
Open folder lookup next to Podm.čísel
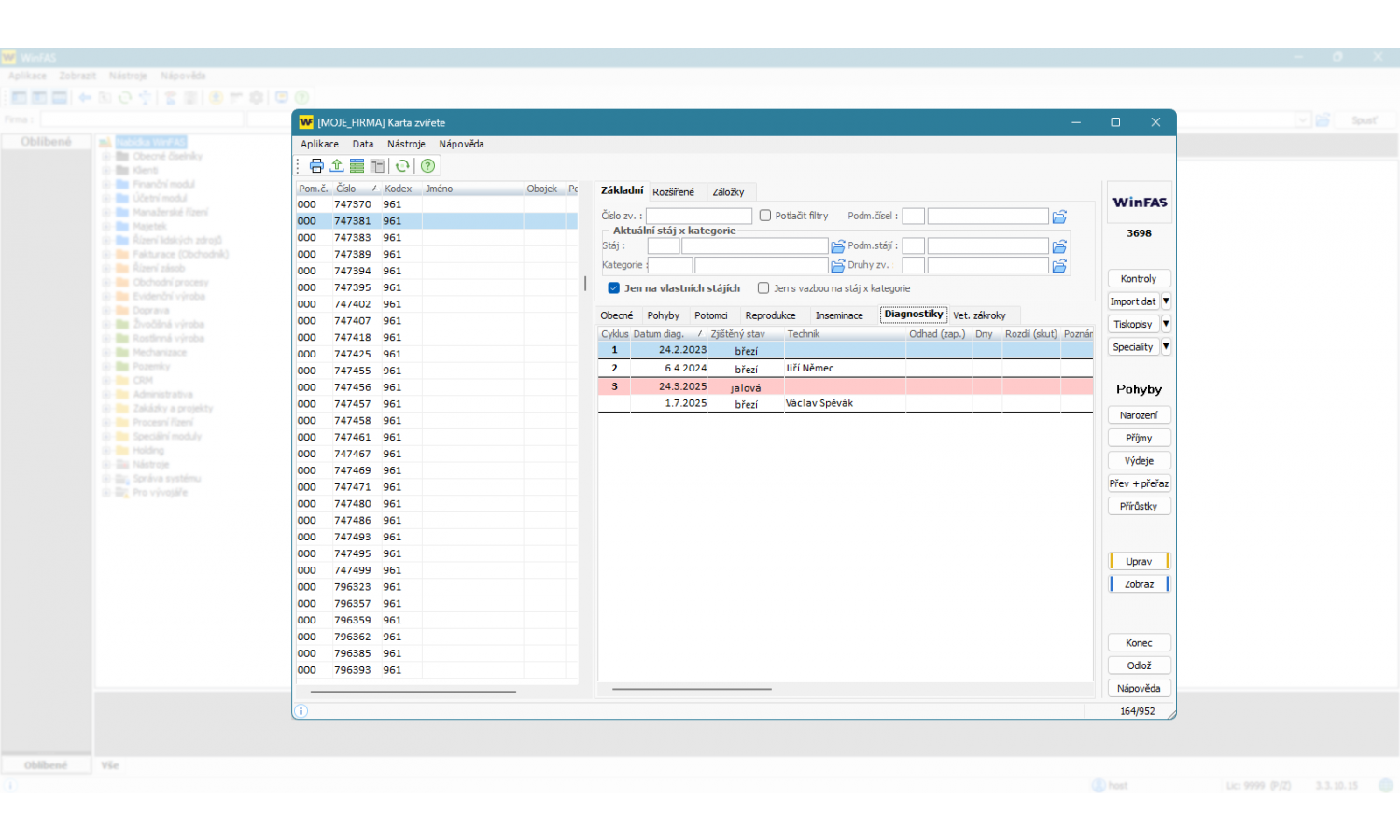coord(1059,217)
